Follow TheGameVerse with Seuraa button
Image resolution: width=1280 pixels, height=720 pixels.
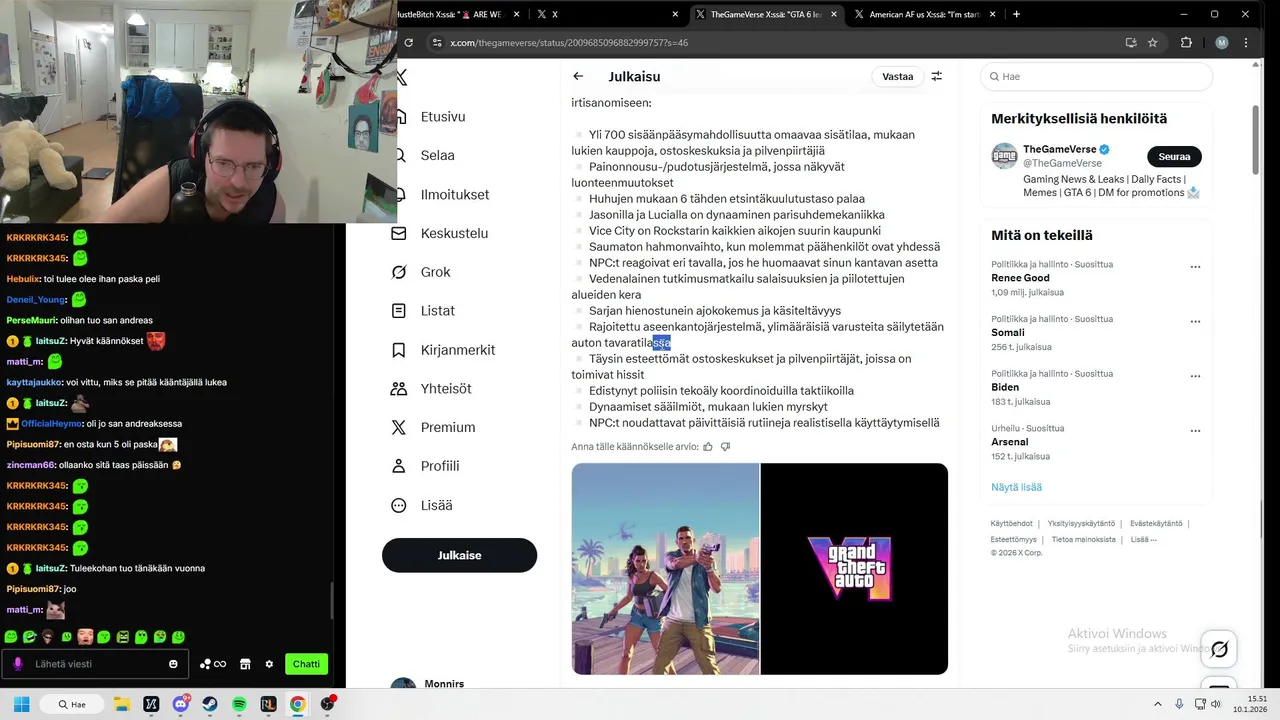pyautogui.click(x=1174, y=157)
